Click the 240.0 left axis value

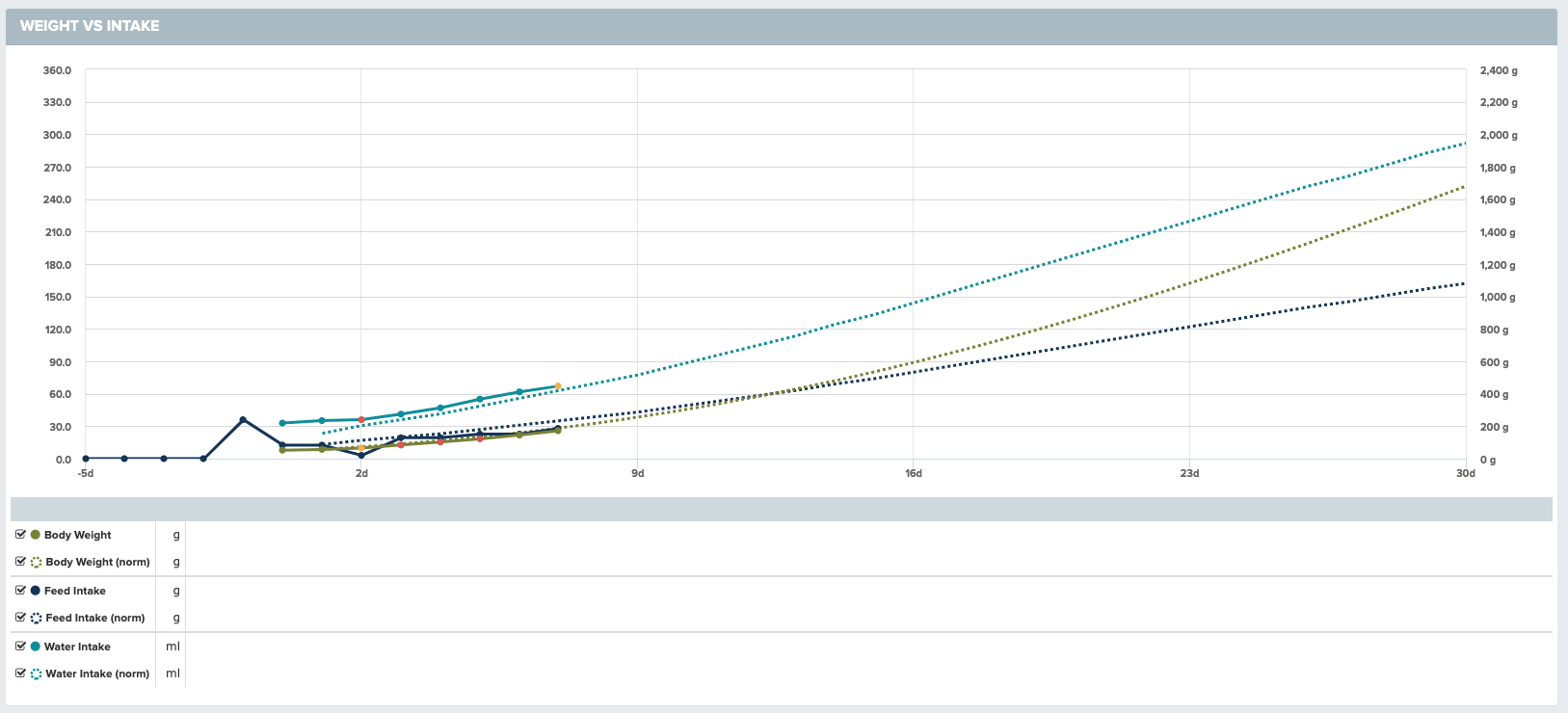pyautogui.click(x=57, y=199)
